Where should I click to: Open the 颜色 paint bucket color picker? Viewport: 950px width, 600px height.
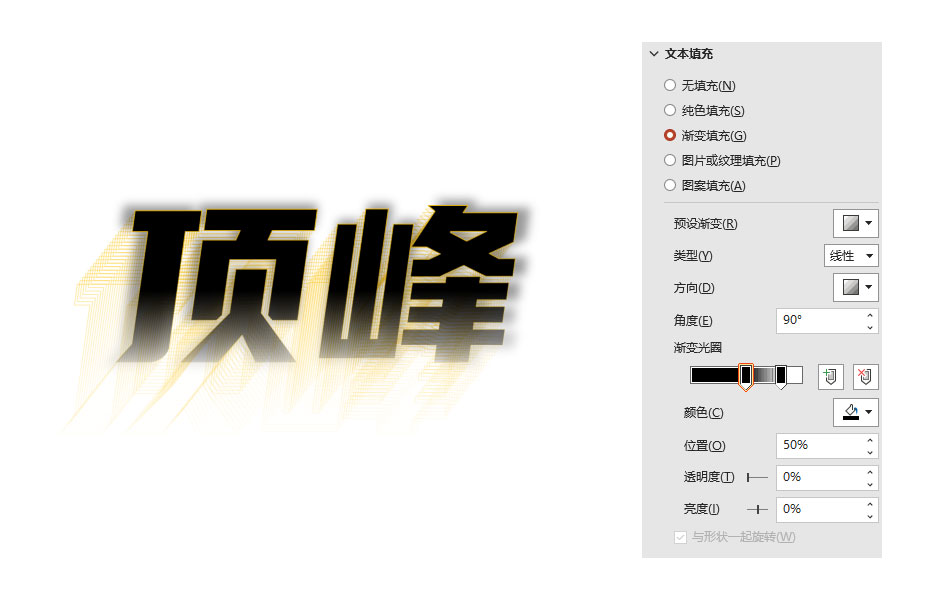click(855, 412)
